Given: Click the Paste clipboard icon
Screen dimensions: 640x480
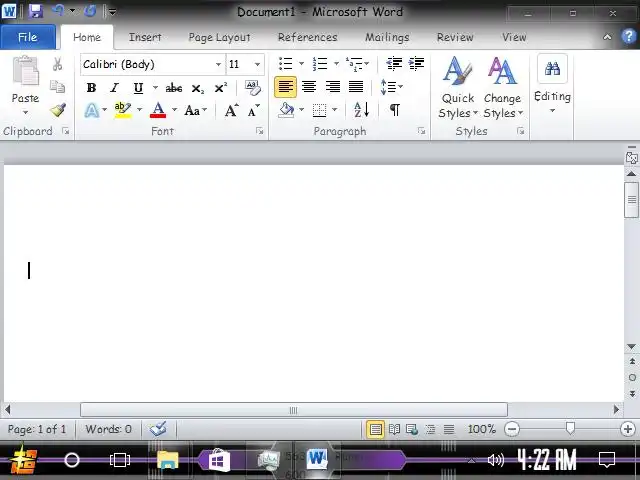Looking at the screenshot, I should (x=25, y=71).
